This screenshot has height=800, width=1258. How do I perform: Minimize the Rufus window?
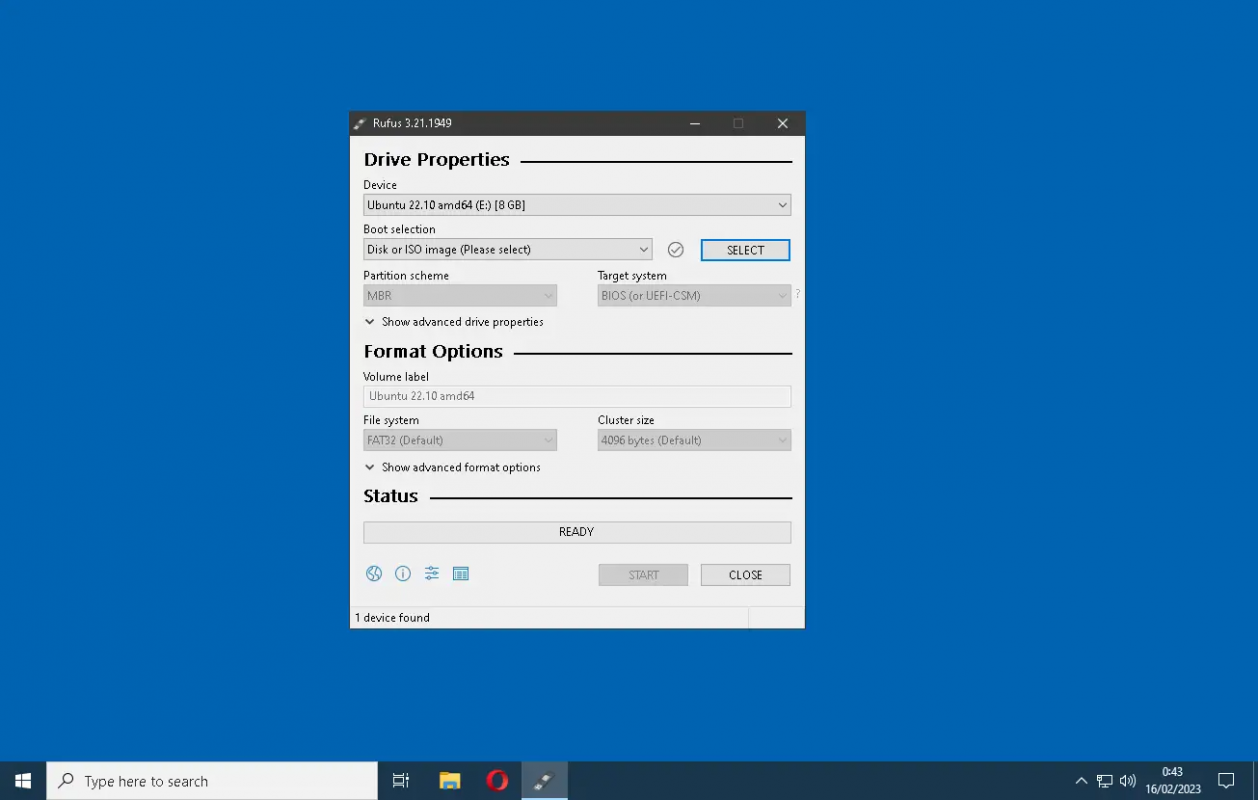(x=694, y=124)
